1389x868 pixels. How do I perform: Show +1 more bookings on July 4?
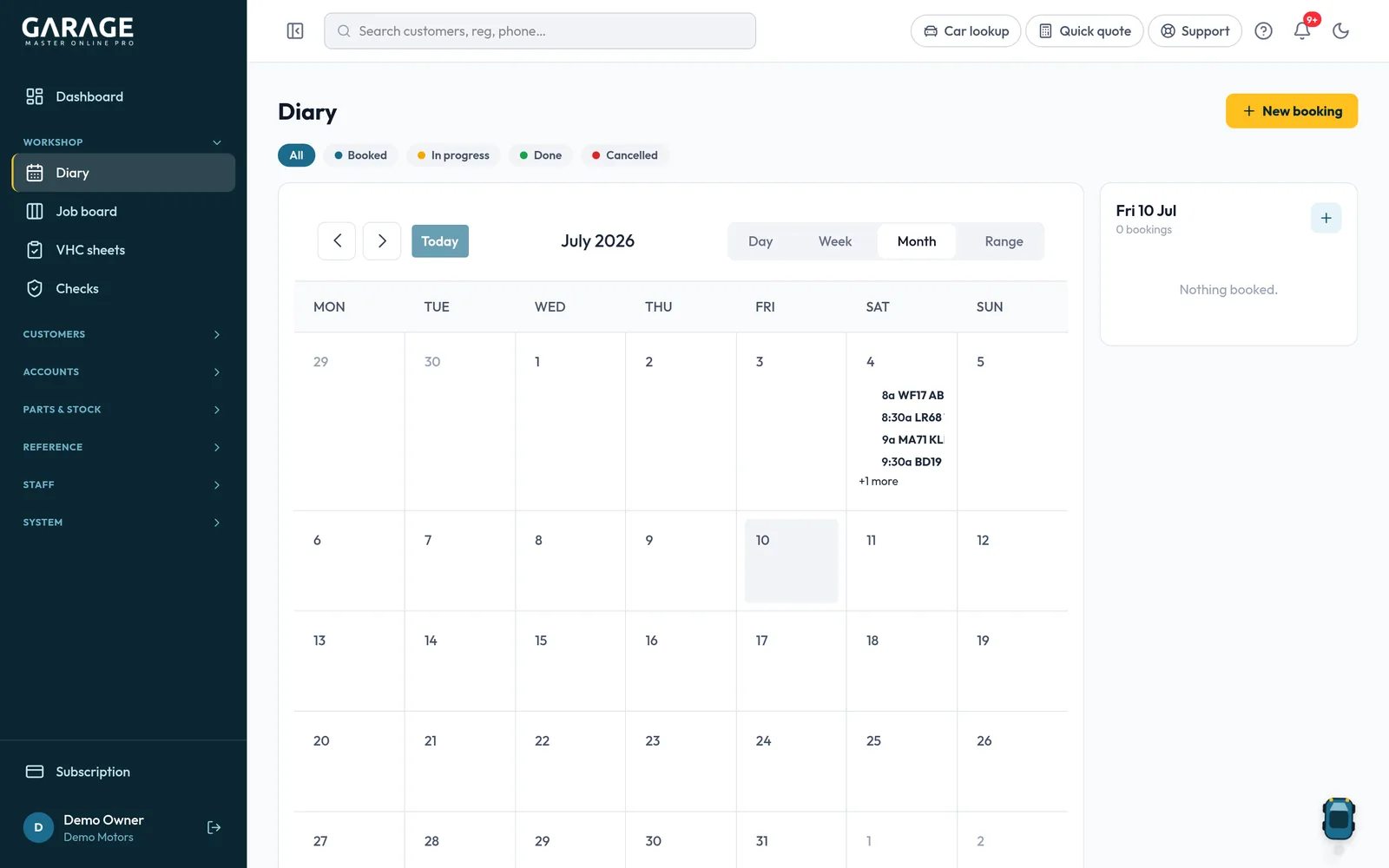click(x=879, y=482)
